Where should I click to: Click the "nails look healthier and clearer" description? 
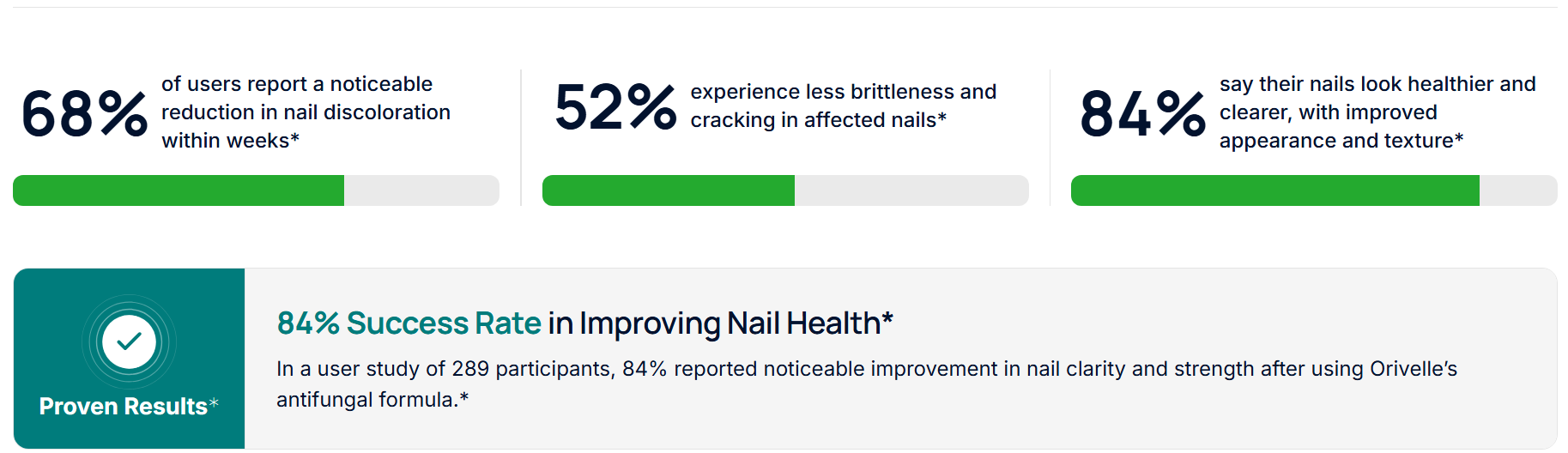(1377, 112)
